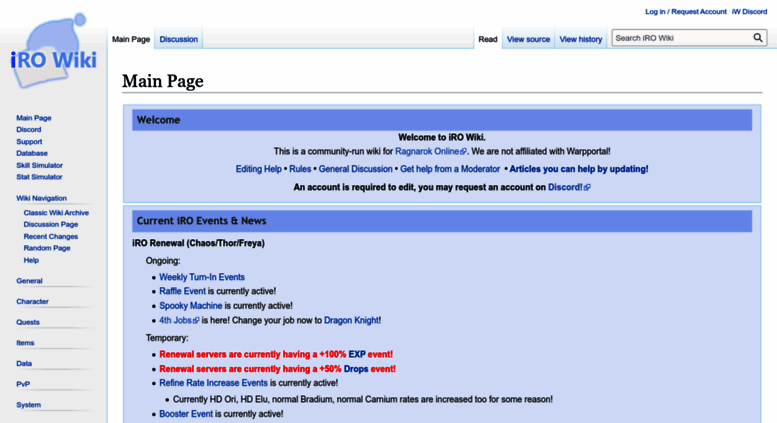Open the Editing Help link
777x423 pixels.
click(259, 169)
